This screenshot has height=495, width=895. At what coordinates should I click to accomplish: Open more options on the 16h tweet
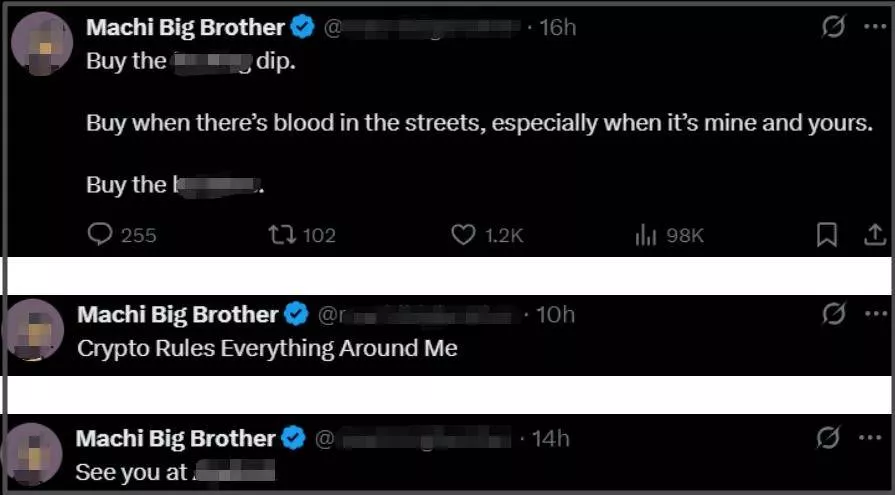[x=873, y=28]
